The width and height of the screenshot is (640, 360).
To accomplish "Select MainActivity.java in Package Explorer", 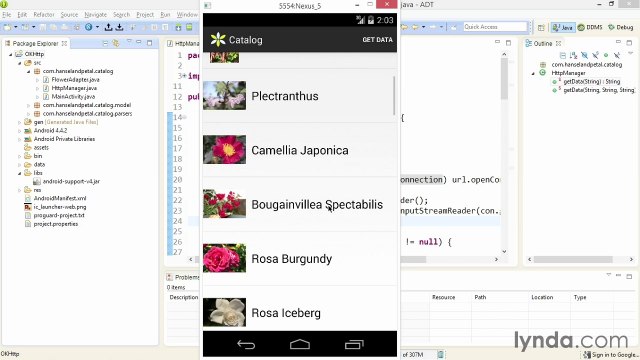I will click(x=73, y=97).
